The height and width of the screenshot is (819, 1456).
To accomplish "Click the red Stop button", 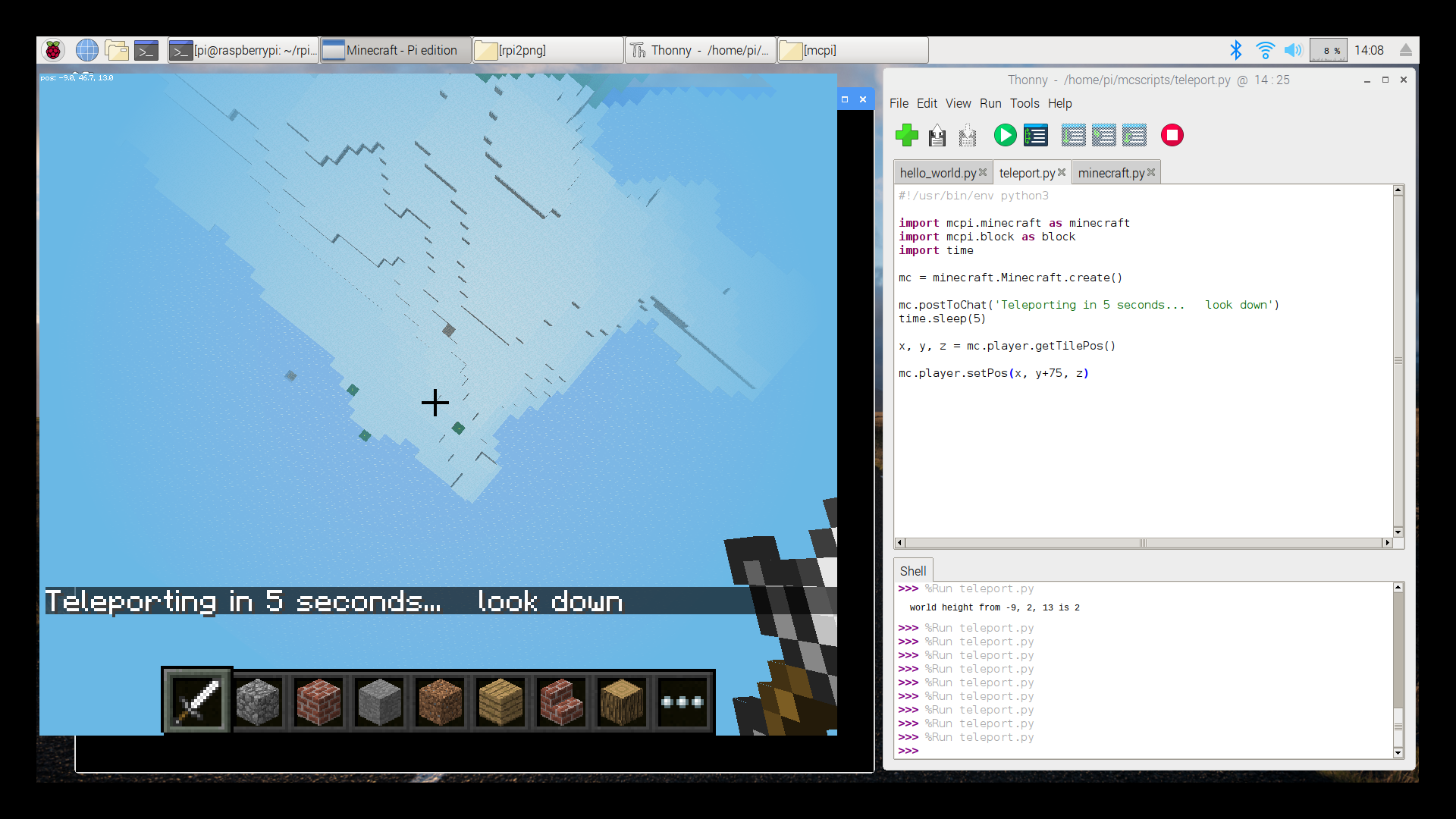I will 1172,136.
